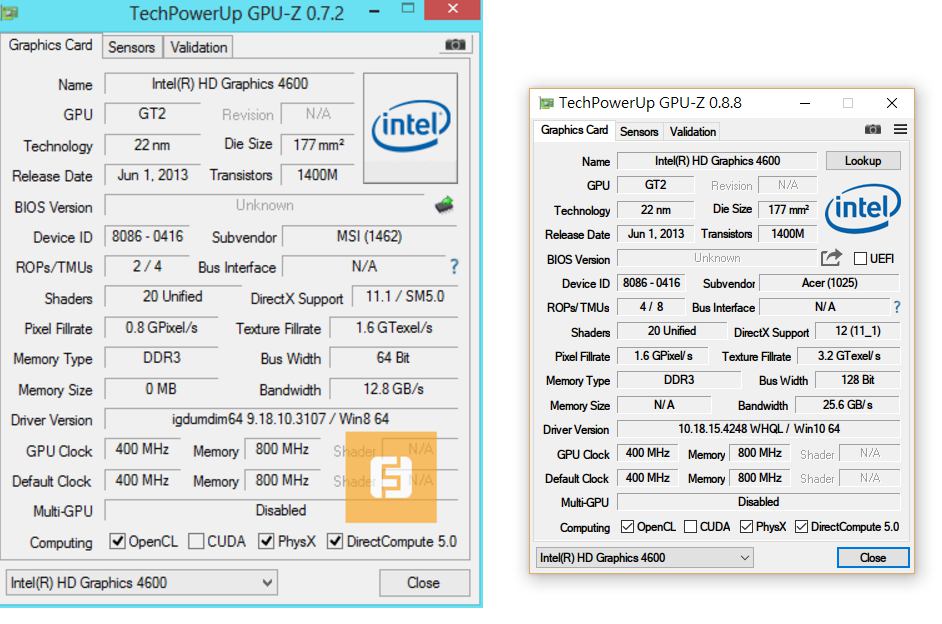
Task: Minimize the GPU-Z 0.8.8 window
Action: pyautogui.click(x=804, y=103)
